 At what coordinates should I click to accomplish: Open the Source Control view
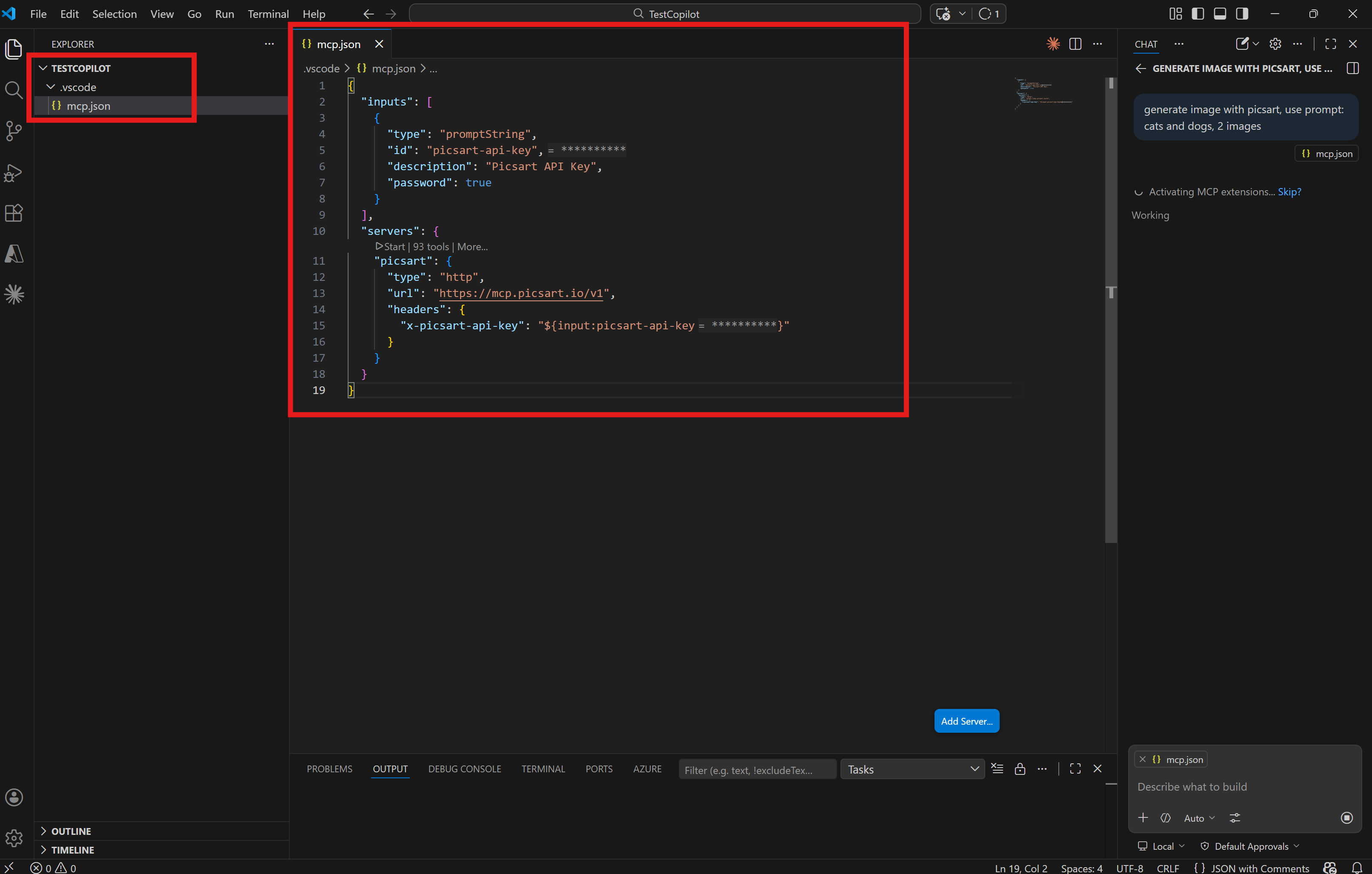tap(14, 131)
